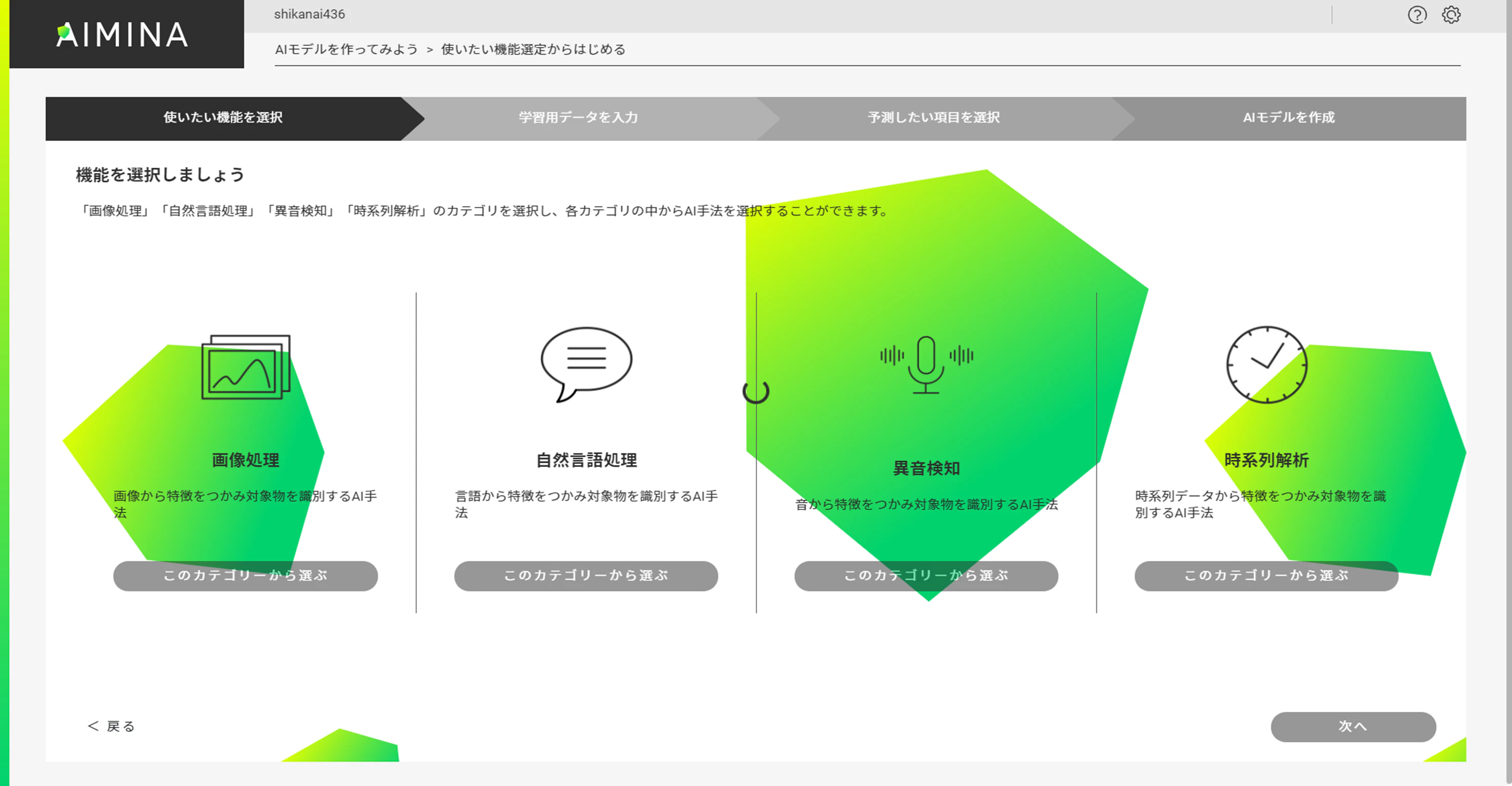Open the settings gear icon
Screen dimensions: 1512x786
[1451, 15]
